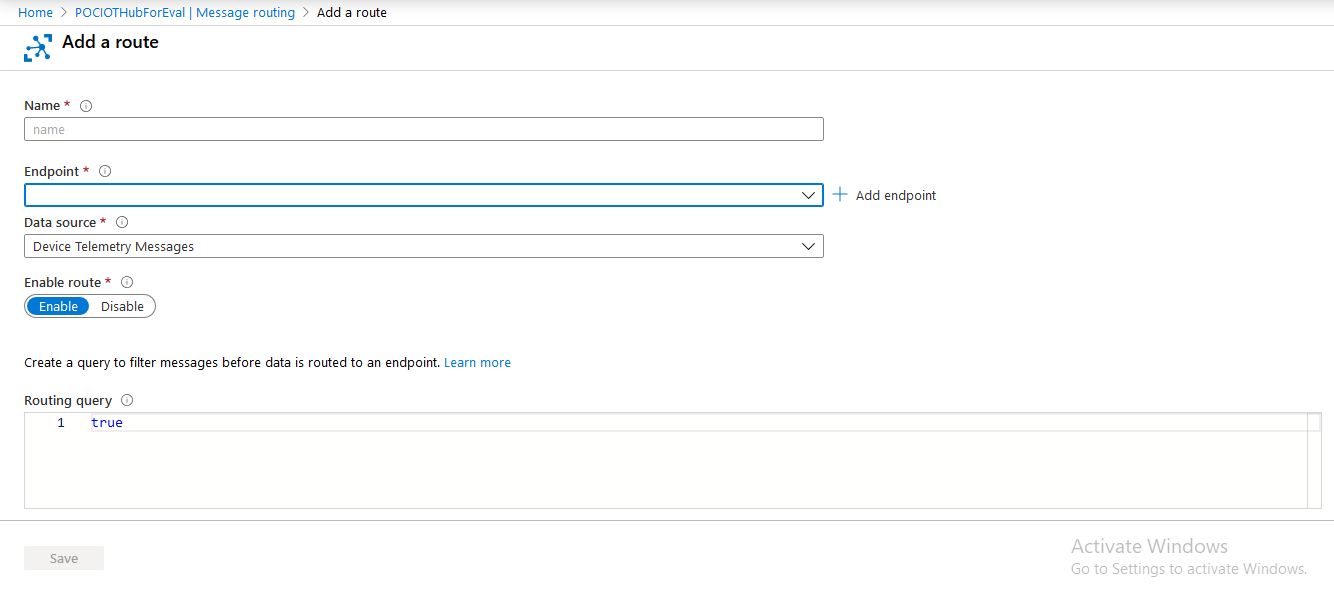Enable the route using the toggle
The width and height of the screenshot is (1334, 592).
(x=58, y=306)
